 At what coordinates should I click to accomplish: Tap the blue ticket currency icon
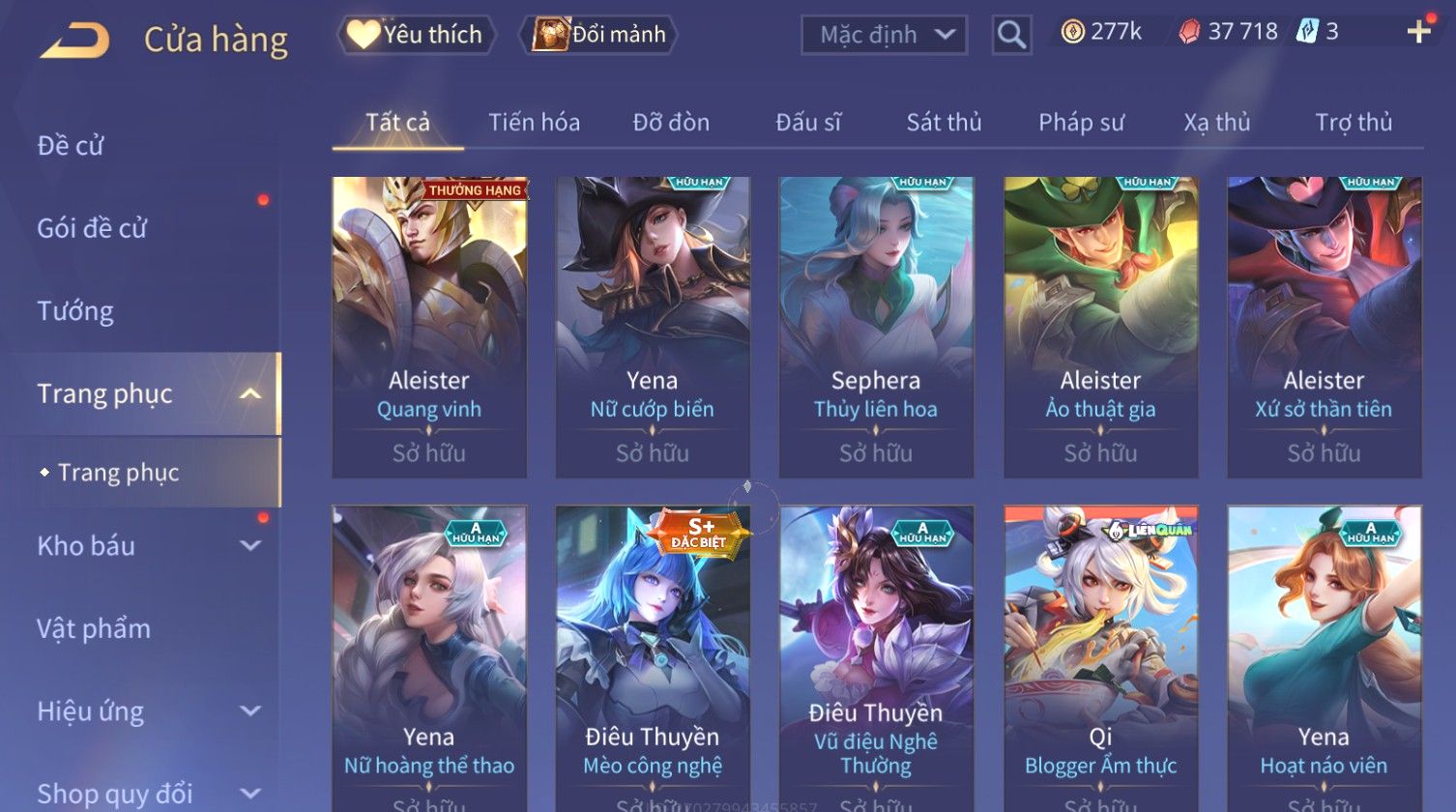coord(1306,32)
